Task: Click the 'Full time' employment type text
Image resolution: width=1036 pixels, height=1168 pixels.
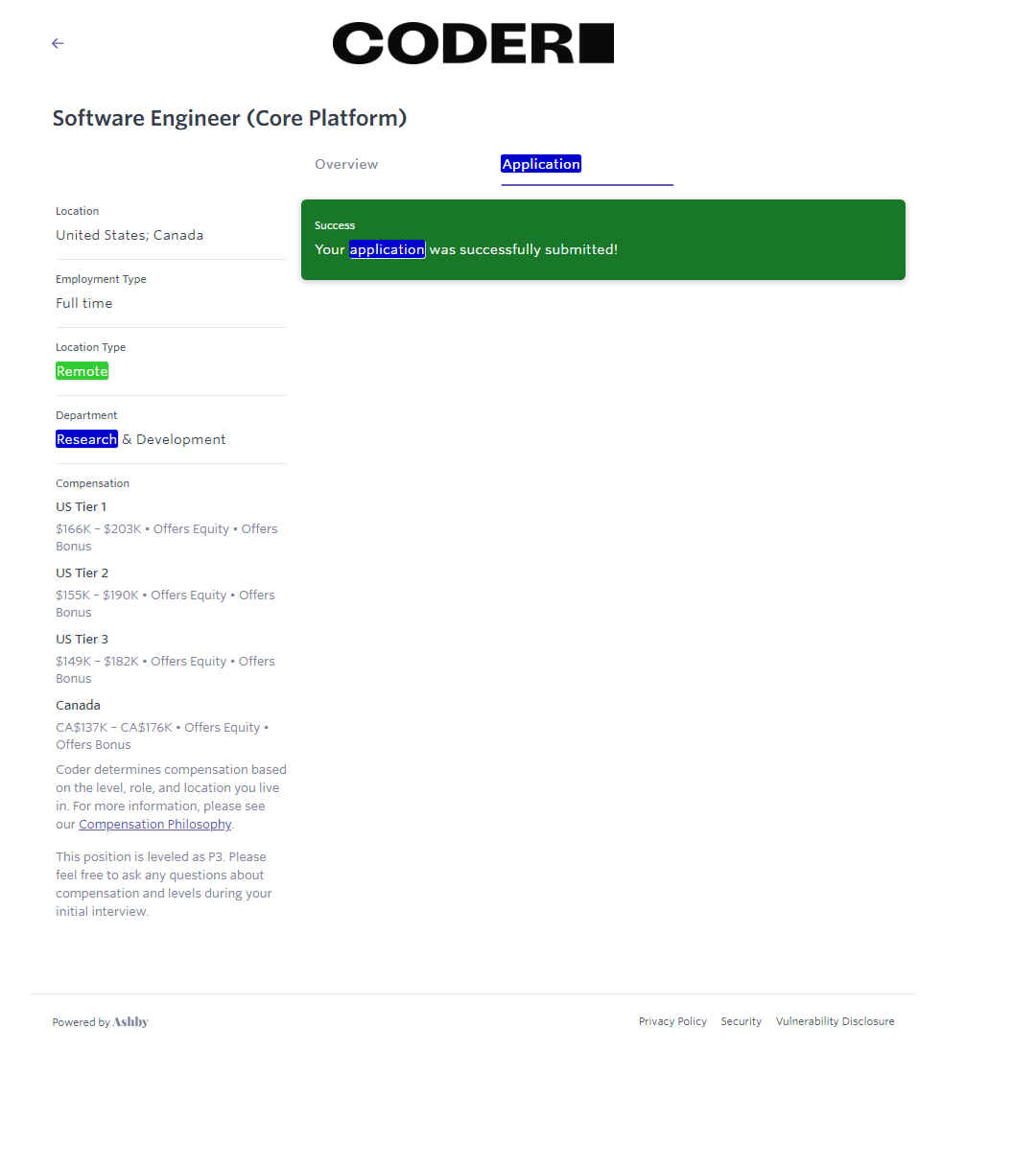Action: click(x=84, y=303)
